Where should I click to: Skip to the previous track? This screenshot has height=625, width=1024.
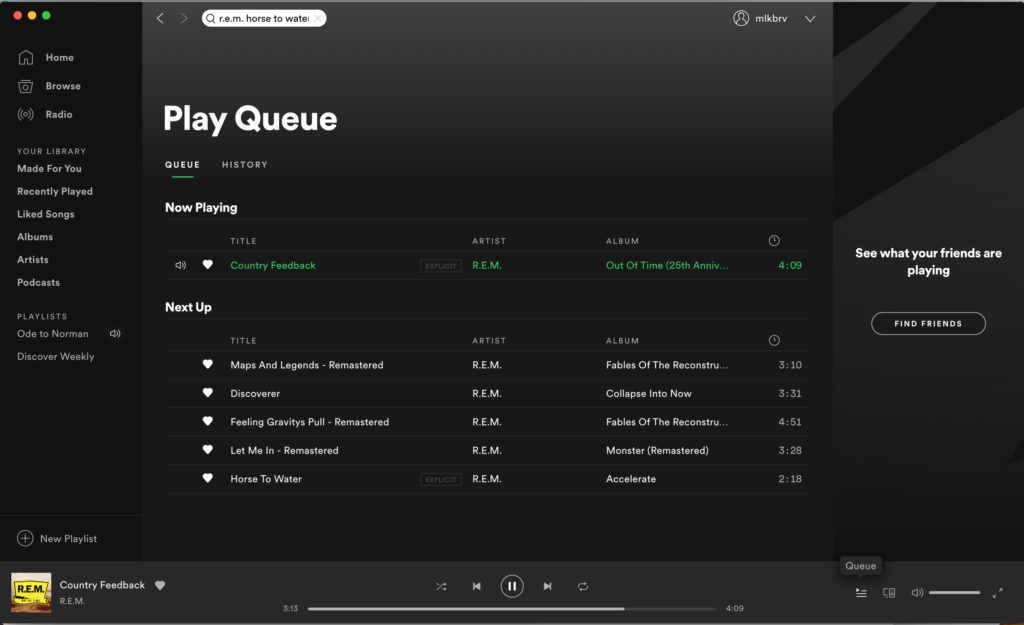[477, 586]
